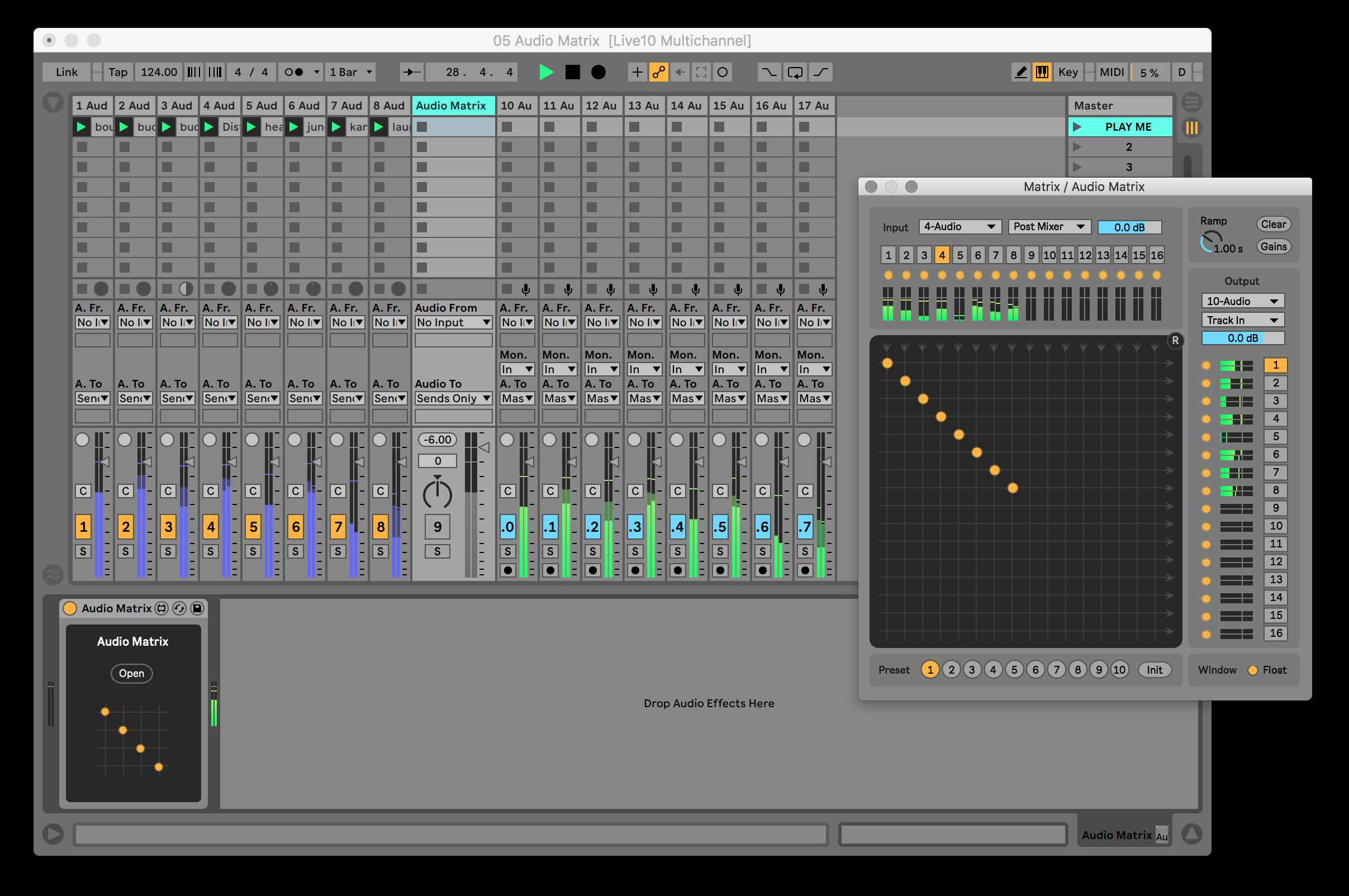This screenshot has height=896, width=1349.
Task: Click the Session Record circle button
Action: pyautogui.click(x=723, y=72)
